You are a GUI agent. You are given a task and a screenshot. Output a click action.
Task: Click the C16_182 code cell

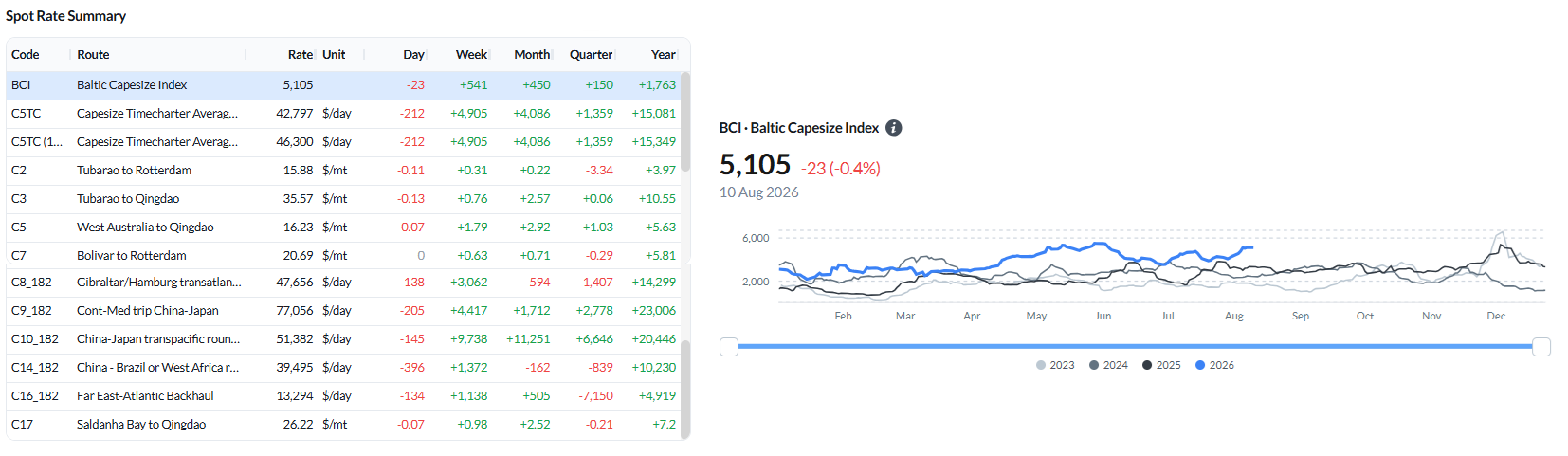point(35,396)
